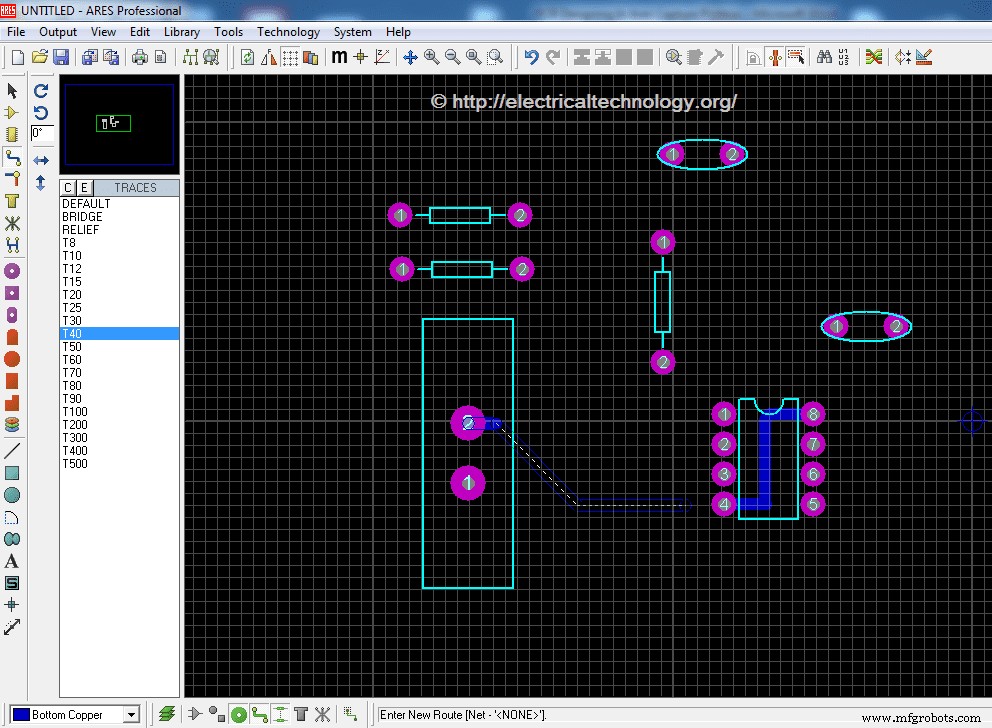Select the Text tool in left toolbar
This screenshot has width=992, height=728.
[13, 560]
